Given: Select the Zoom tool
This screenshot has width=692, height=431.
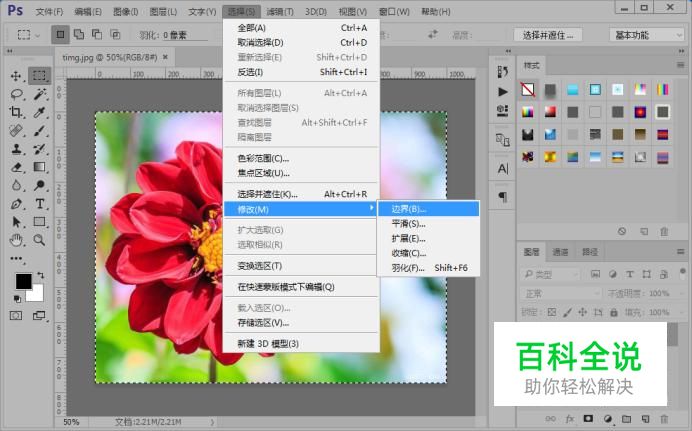Looking at the screenshot, I should click(40, 240).
